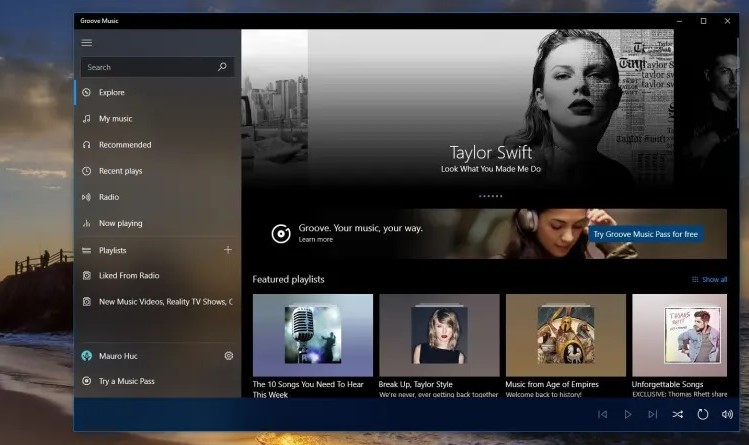Click the headphones icon beside Recommended
The width and height of the screenshot is (749, 445).
(x=86, y=145)
